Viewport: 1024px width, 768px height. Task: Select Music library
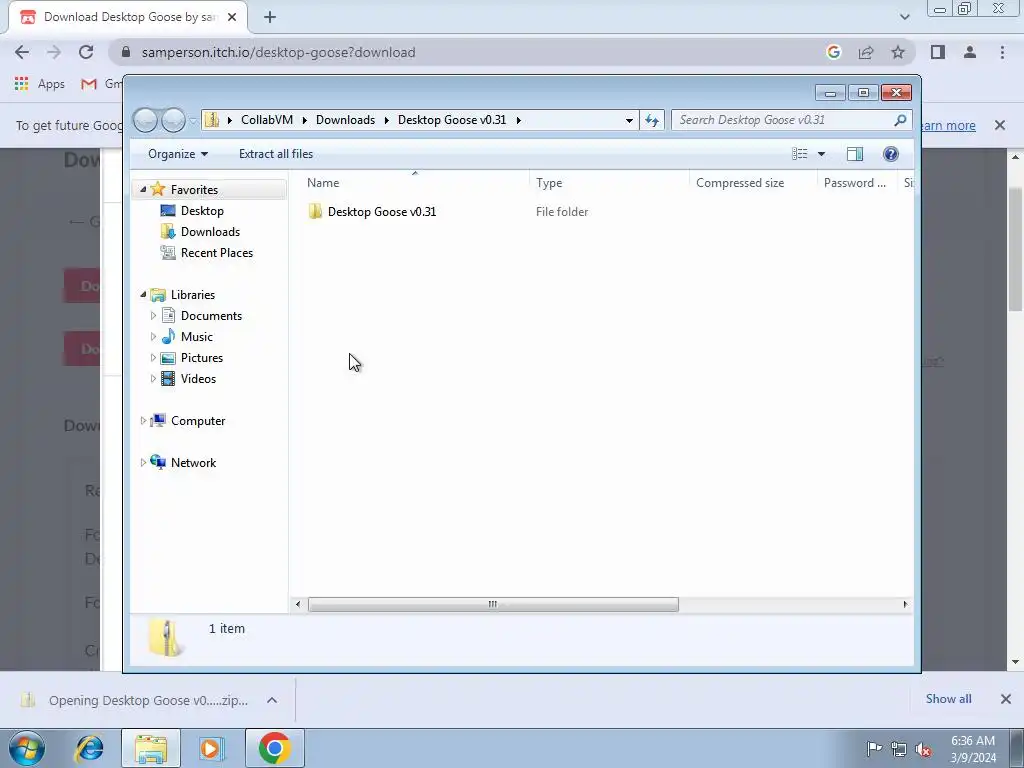197,337
